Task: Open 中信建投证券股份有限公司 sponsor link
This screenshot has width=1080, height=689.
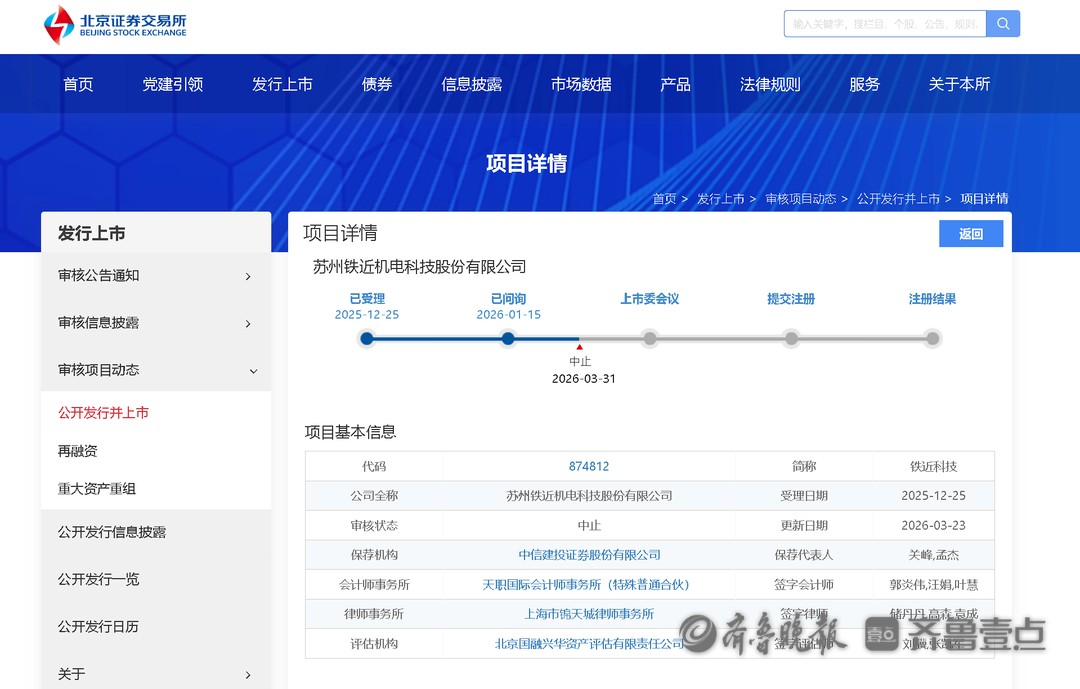Action: pos(589,555)
